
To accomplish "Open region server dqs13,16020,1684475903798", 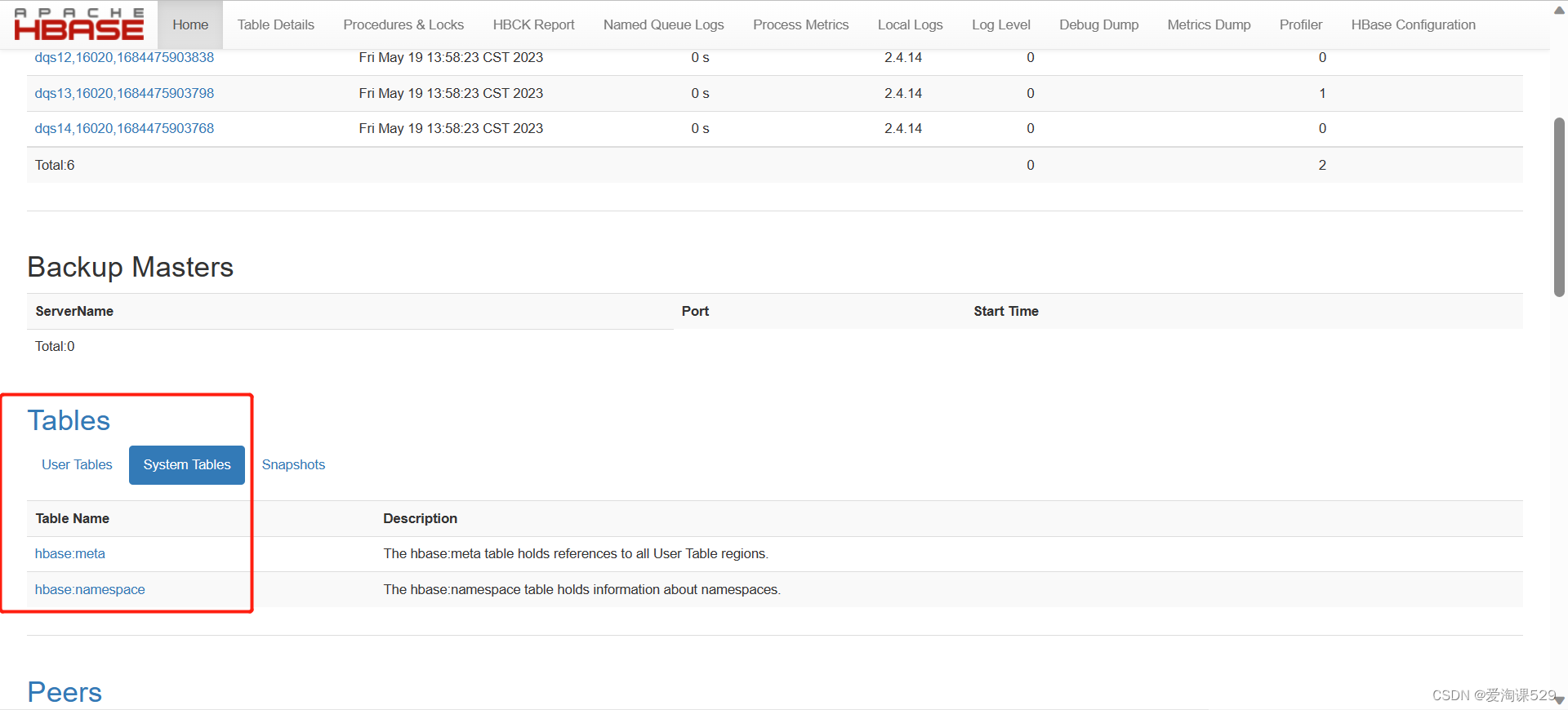I will 124,93.
